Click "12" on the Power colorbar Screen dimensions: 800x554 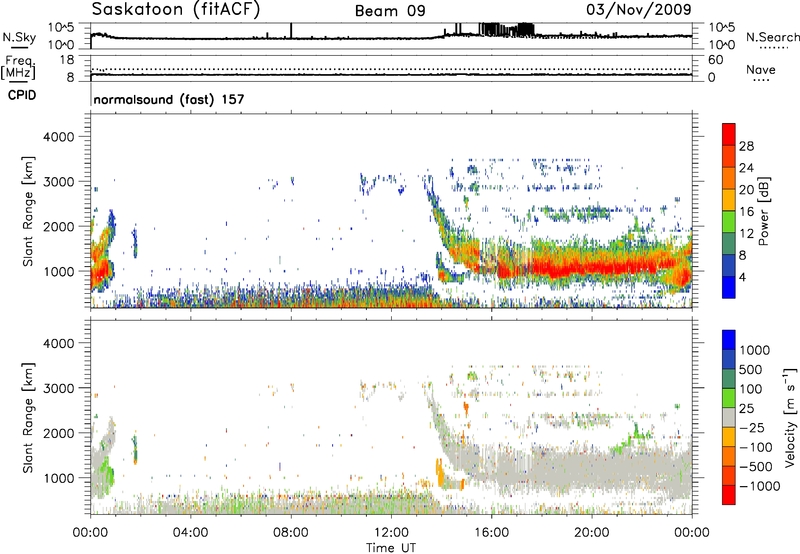[746, 233]
